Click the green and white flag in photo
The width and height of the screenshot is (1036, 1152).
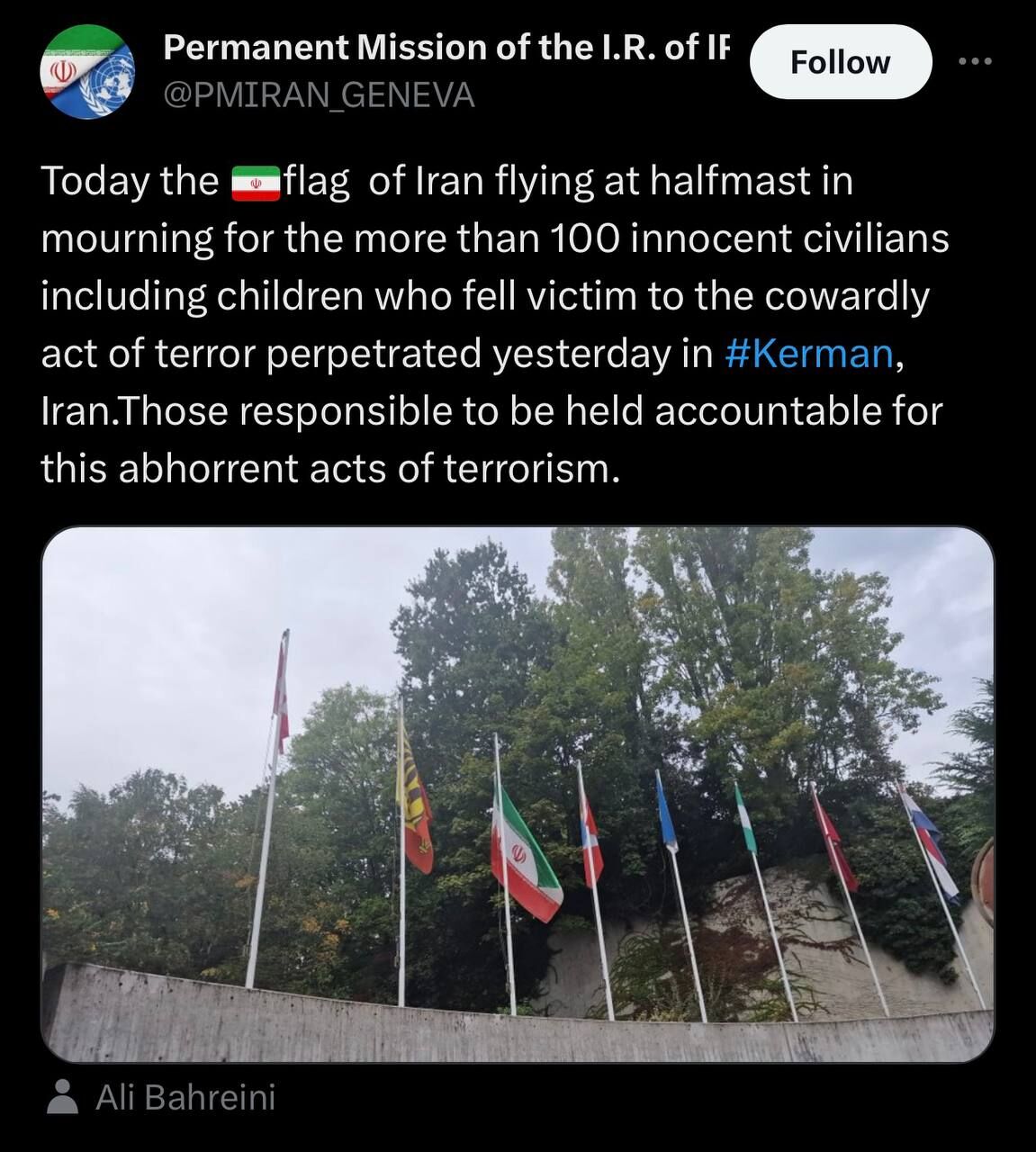click(x=745, y=821)
